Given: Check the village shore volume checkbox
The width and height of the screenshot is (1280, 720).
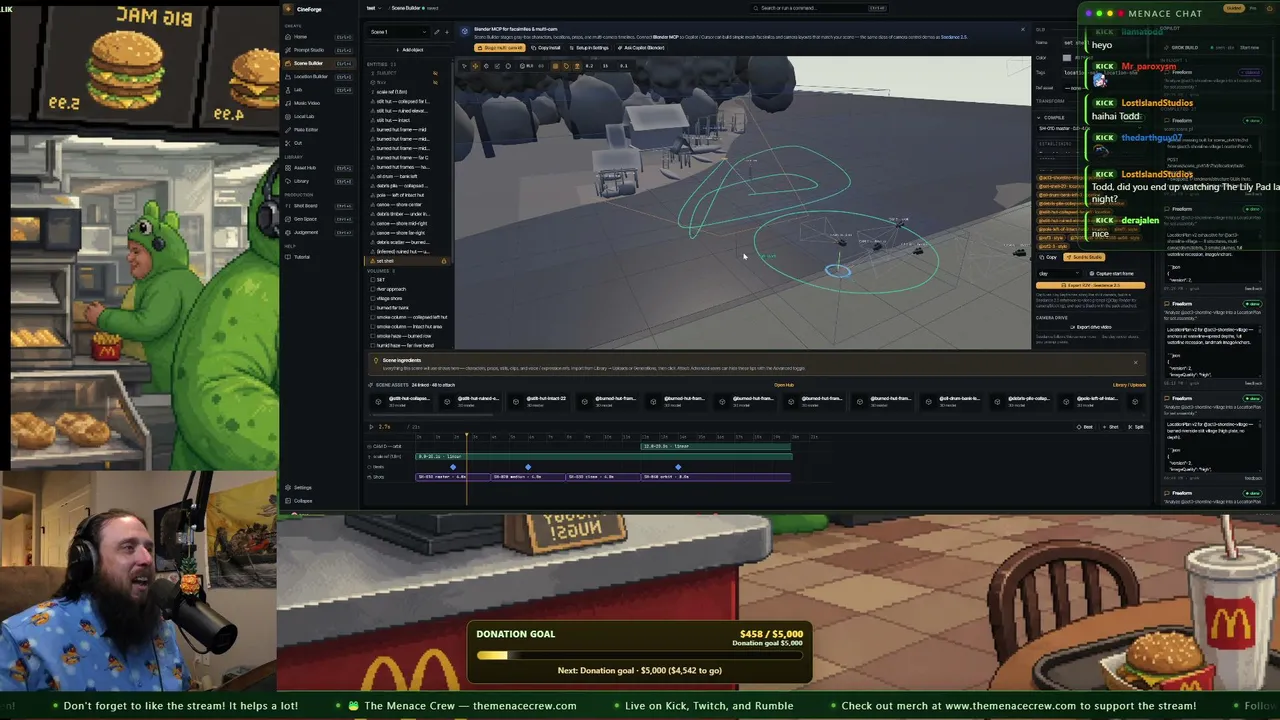Looking at the screenshot, I should pos(373,298).
